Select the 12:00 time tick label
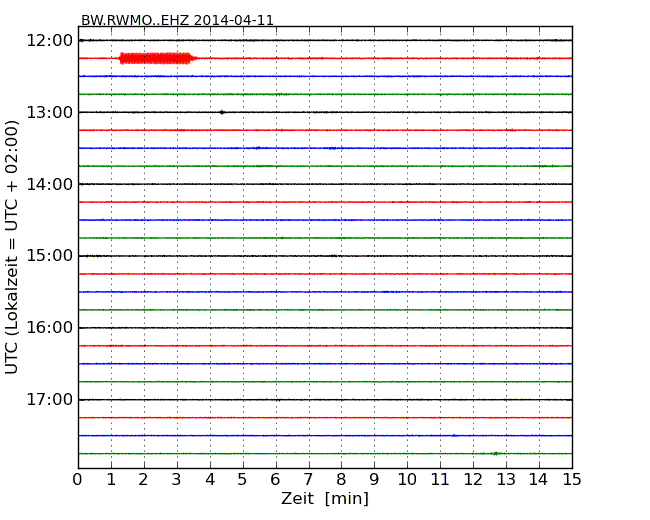 [49, 41]
